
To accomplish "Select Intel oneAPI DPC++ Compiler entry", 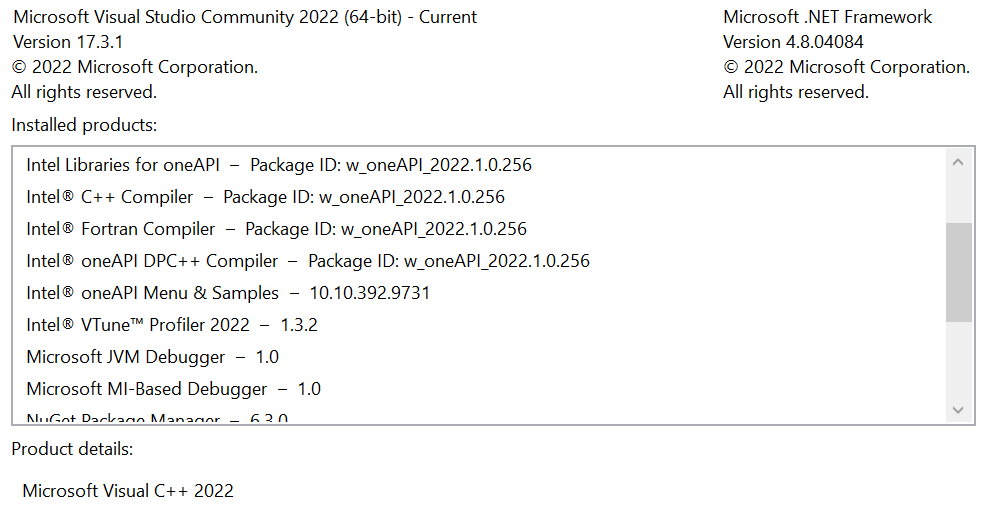I will pyautogui.click(x=308, y=261).
